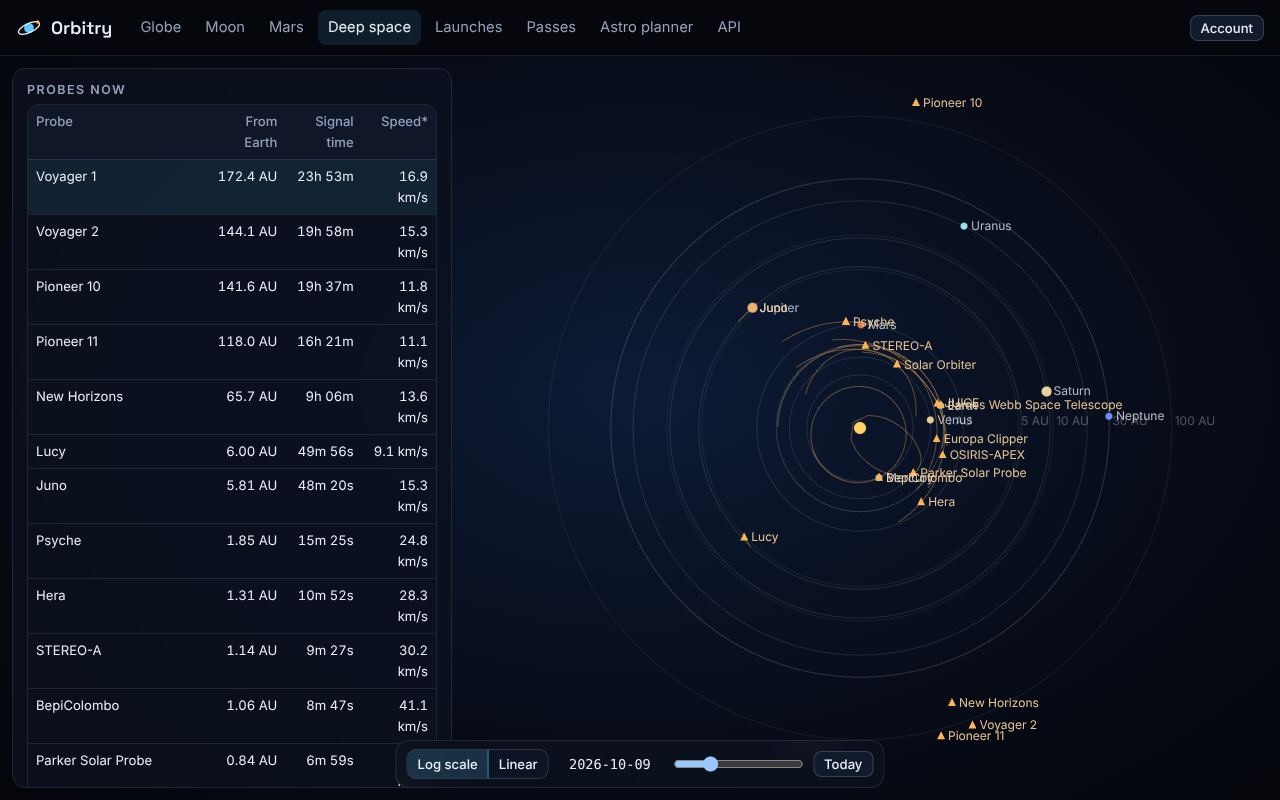
Task: Select the Europa Clipper triangle marker
Action: click(x=937, y=439)
